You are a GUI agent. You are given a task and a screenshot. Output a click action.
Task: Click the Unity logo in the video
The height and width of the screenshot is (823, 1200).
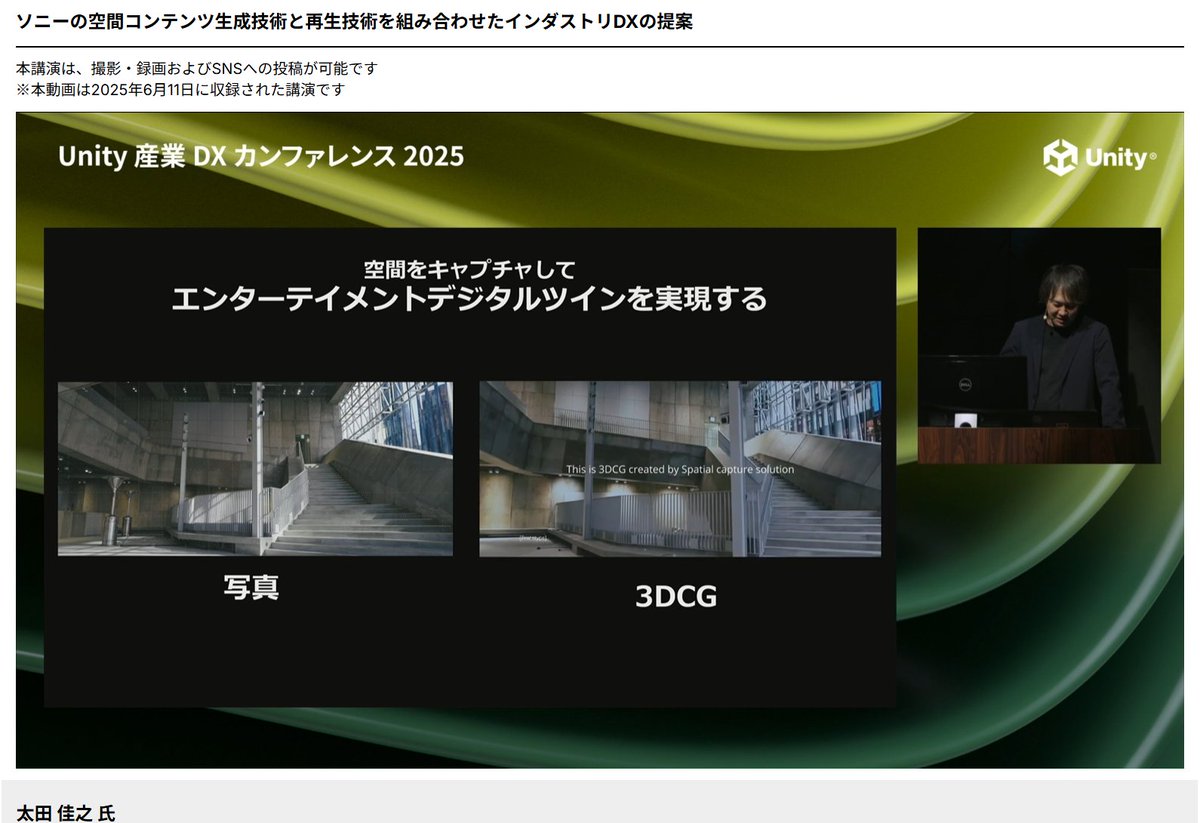pyautogui.click(x=1100, y=158)
